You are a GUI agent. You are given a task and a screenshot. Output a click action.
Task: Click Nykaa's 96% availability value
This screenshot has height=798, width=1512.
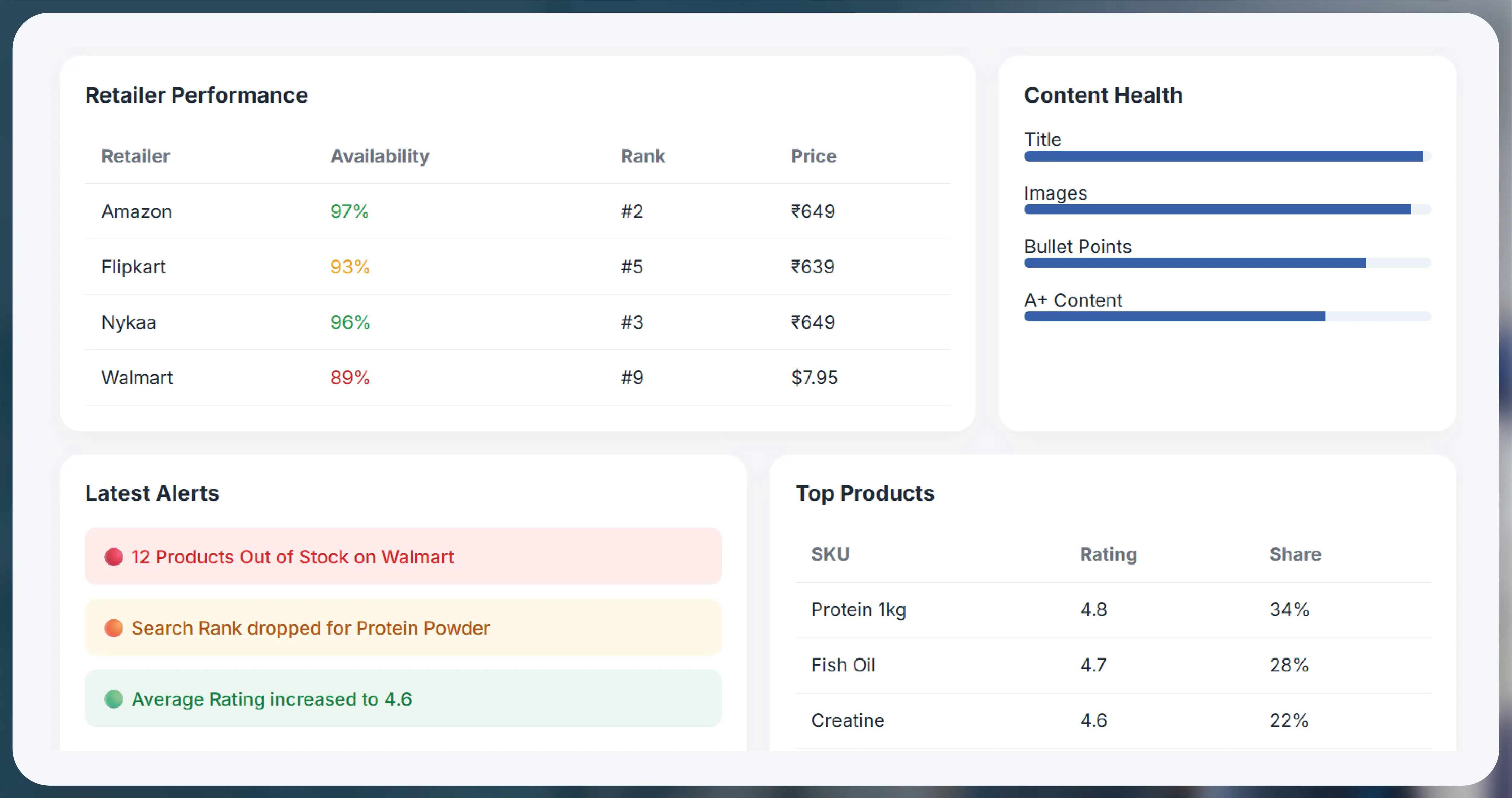350,322
